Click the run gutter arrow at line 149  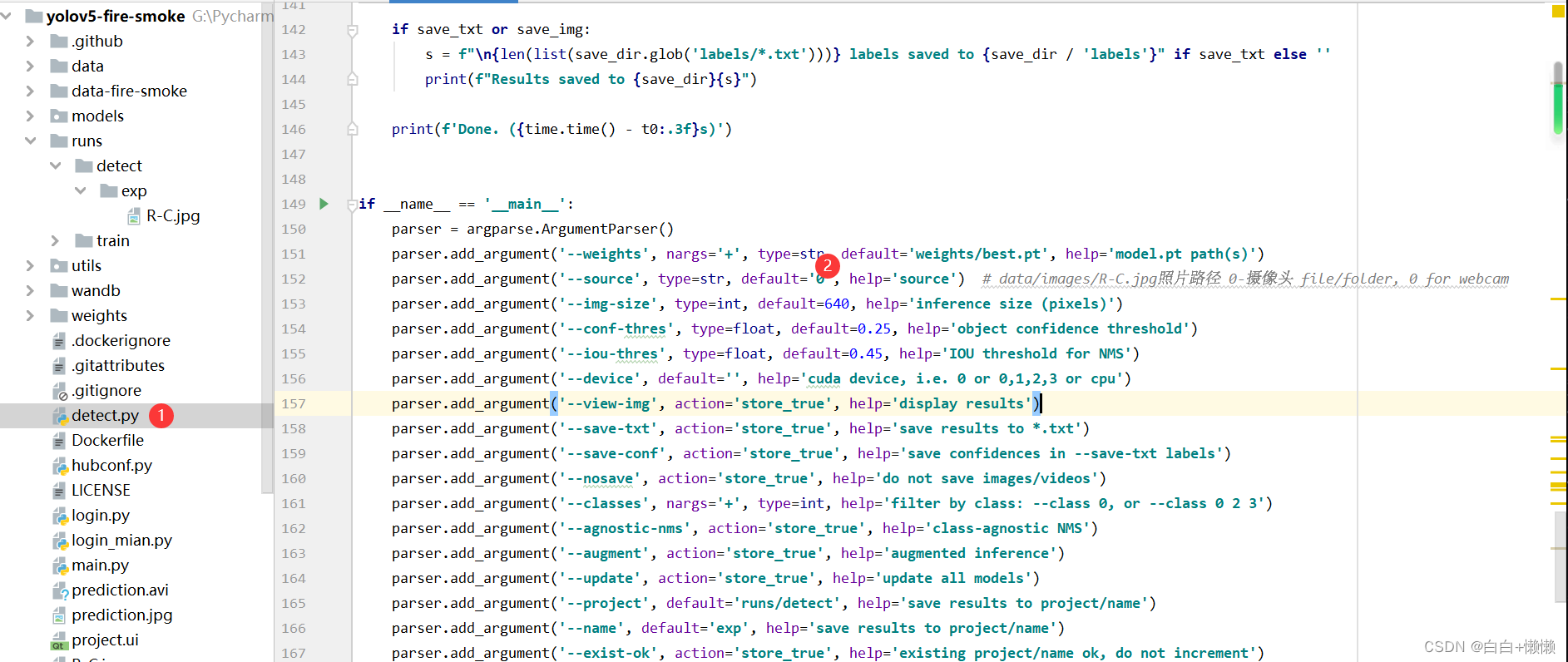[x=324, y=204]
